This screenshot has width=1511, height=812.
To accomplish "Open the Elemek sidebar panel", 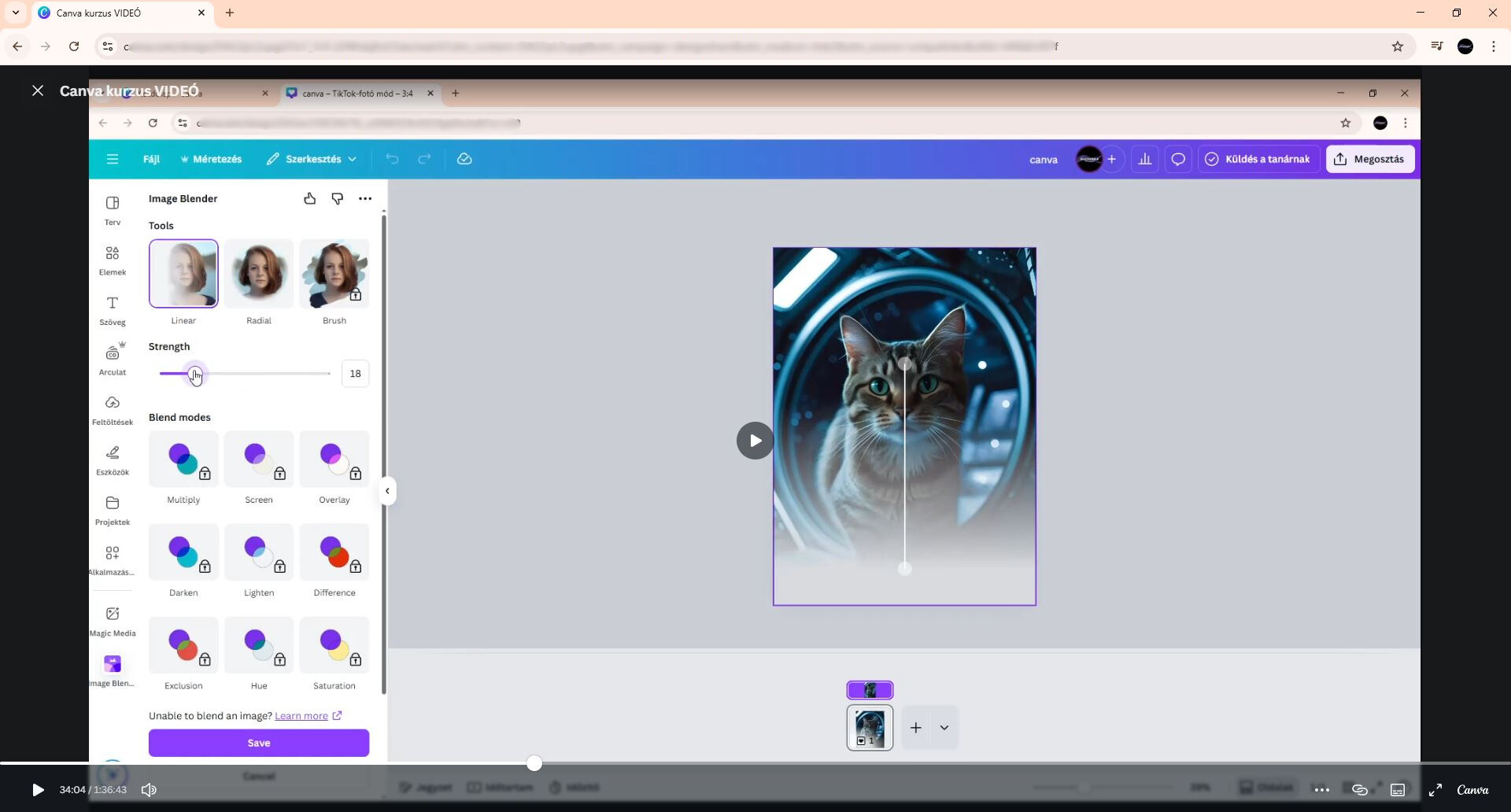I will coord(113,260).
